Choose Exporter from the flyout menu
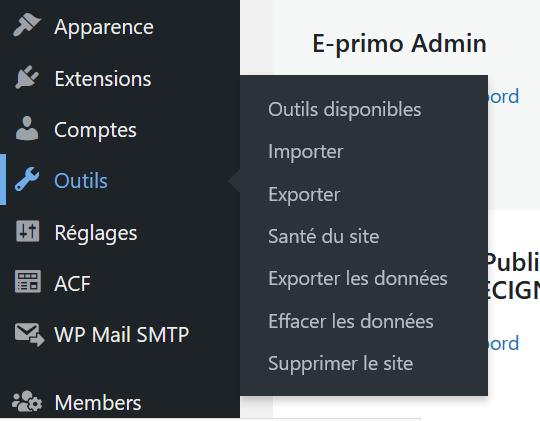 click(x=304, y=194)
